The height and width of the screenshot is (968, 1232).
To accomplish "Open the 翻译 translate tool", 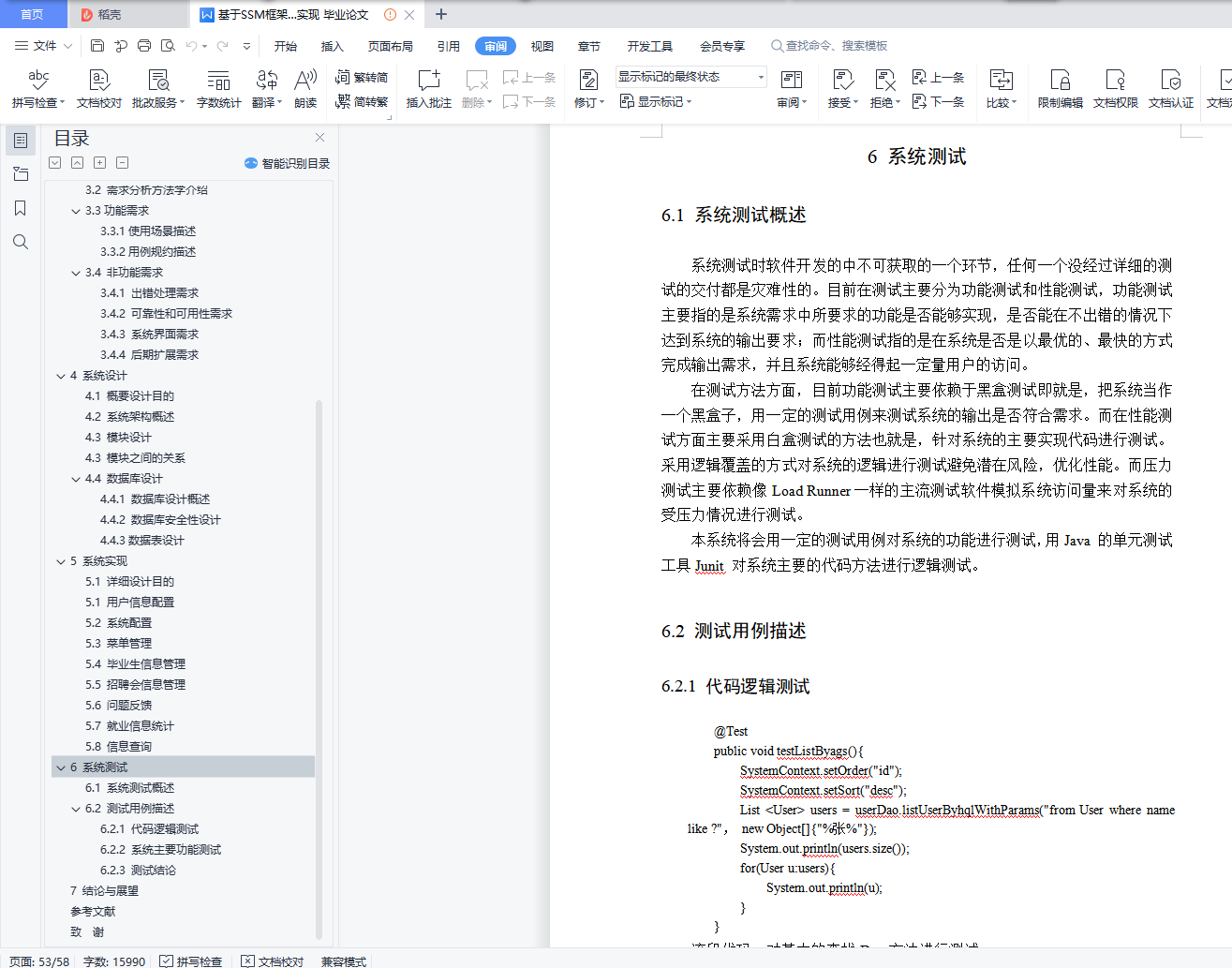I will click(x=267, y=89).
